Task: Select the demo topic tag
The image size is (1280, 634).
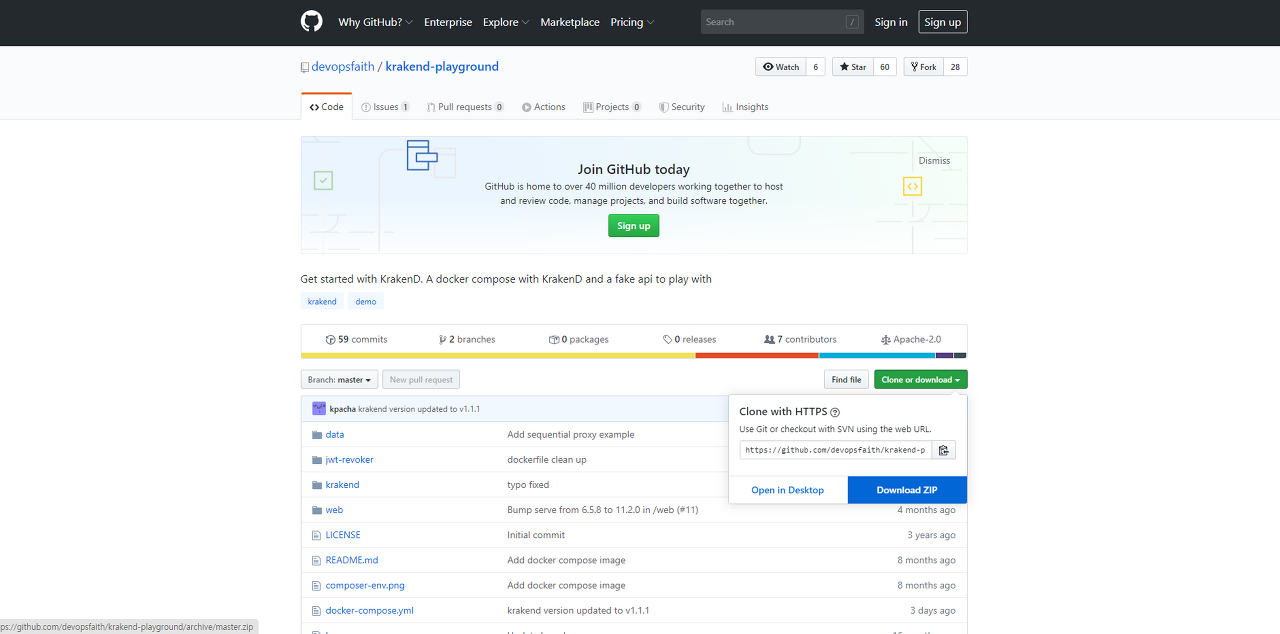Action: (366, 301)
